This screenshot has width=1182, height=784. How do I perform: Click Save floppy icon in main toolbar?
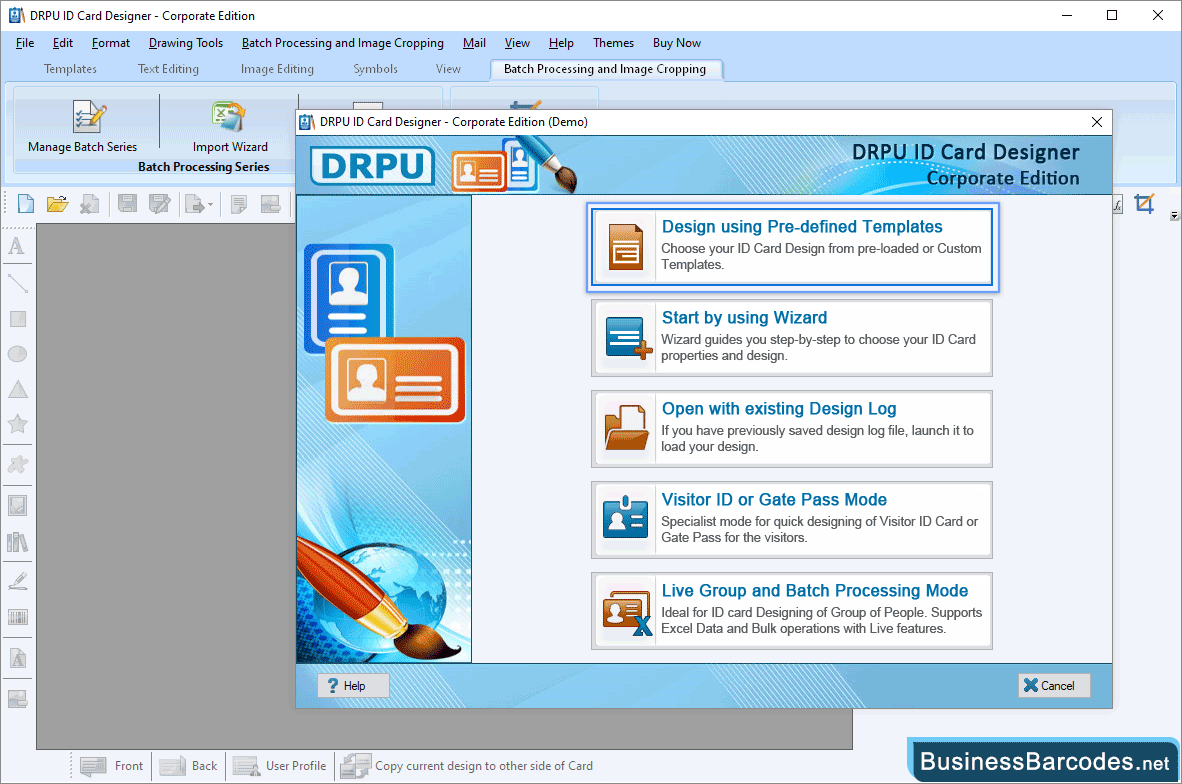tap(127, 204)
